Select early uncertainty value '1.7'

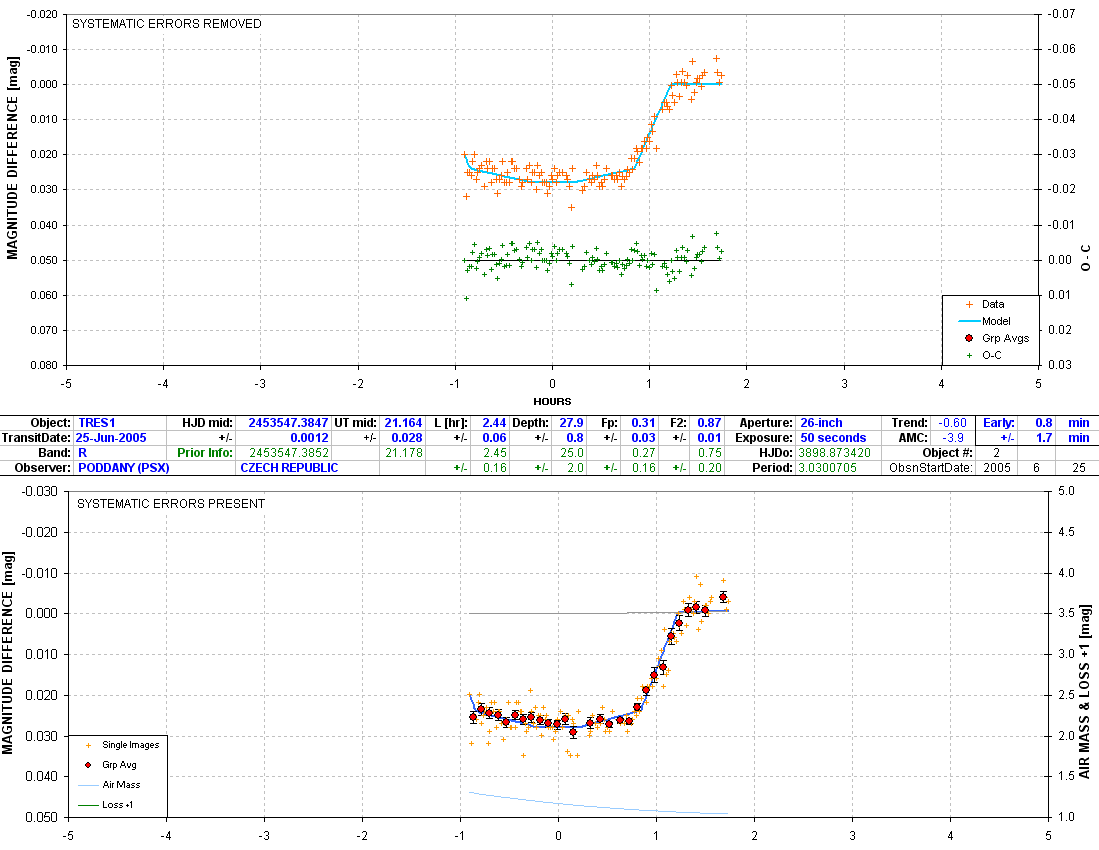click(1044, 438)
